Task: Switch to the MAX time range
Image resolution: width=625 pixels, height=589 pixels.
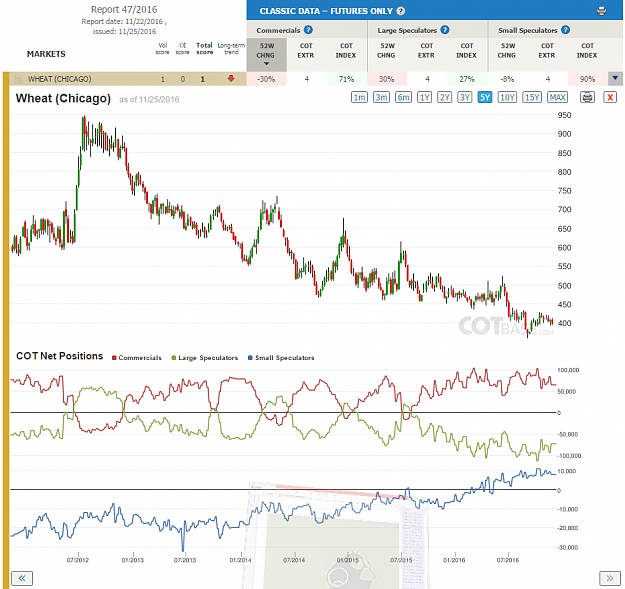Action: [557, 97]
